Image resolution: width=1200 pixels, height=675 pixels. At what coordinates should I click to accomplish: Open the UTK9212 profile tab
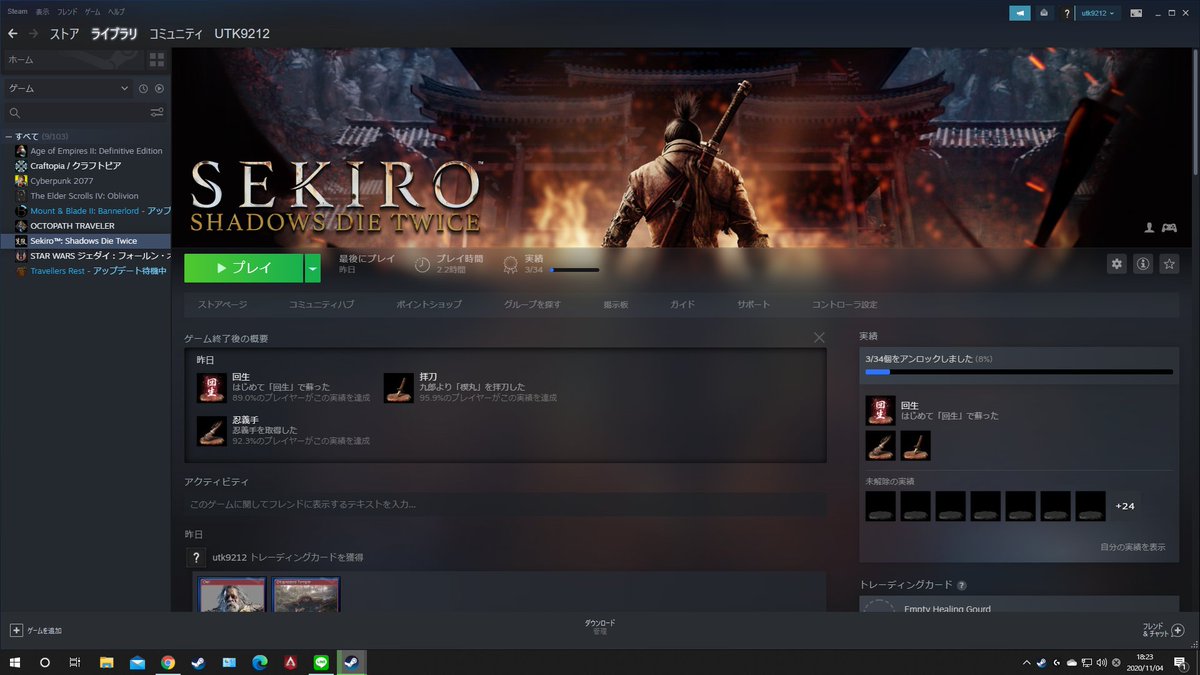tap(242, 34)
